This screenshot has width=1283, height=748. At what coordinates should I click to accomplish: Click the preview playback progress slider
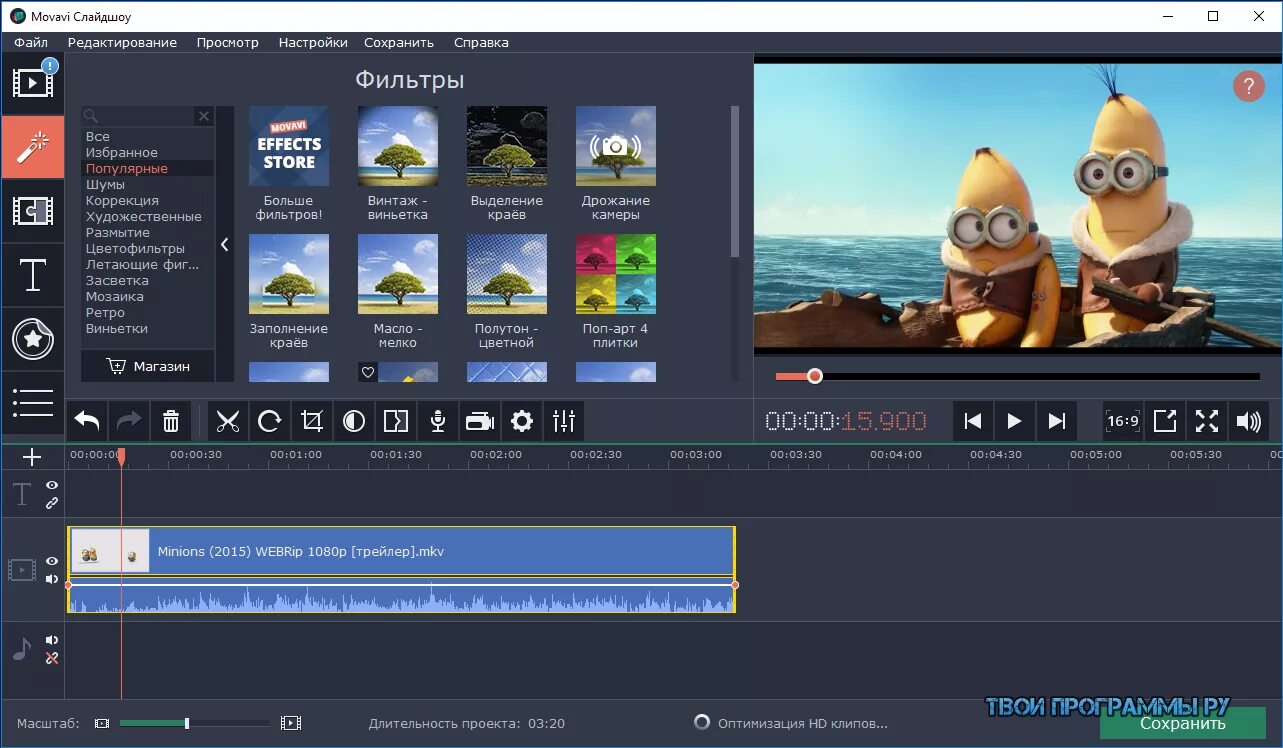pyautogui.click(x=1017, y=376)
